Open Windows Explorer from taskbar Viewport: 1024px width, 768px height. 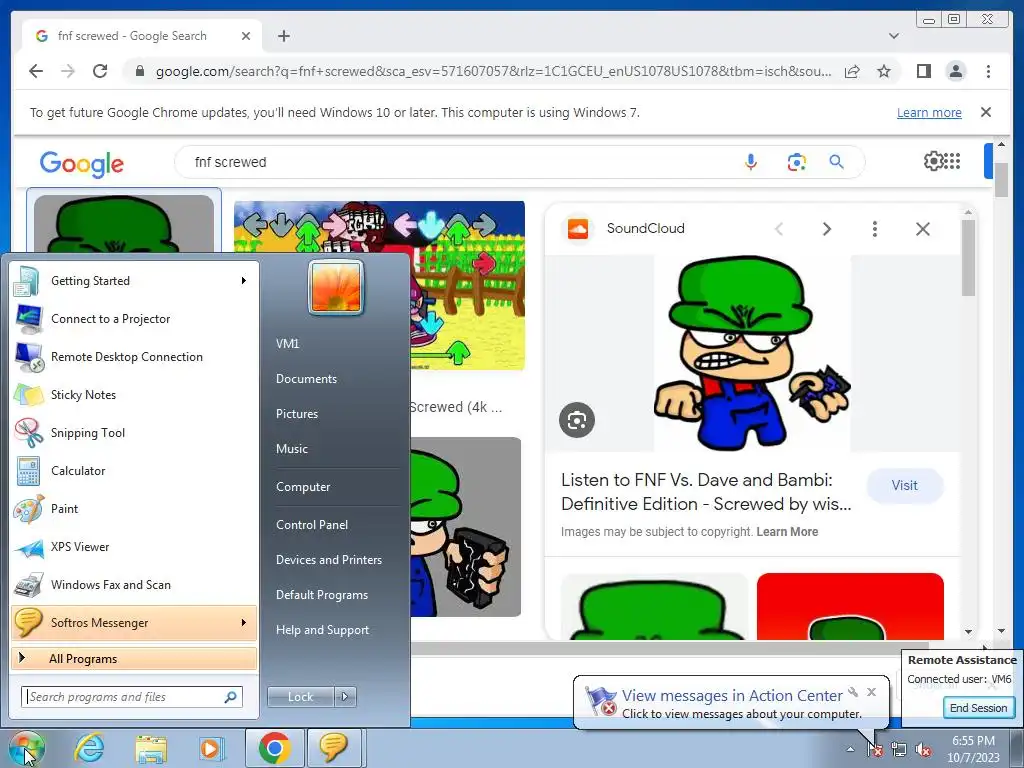pos(151,748)
